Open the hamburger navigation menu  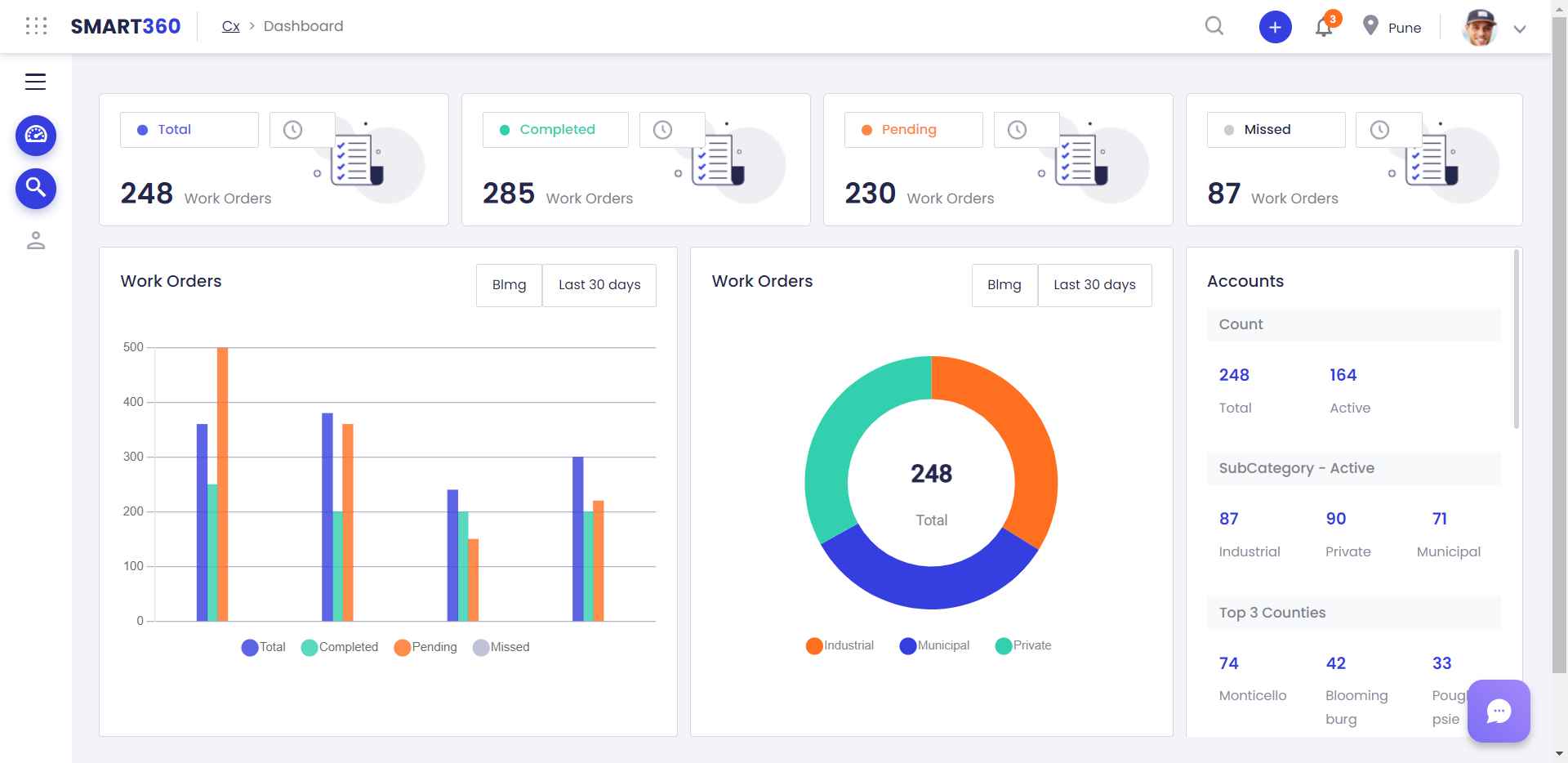pos(36,81)
